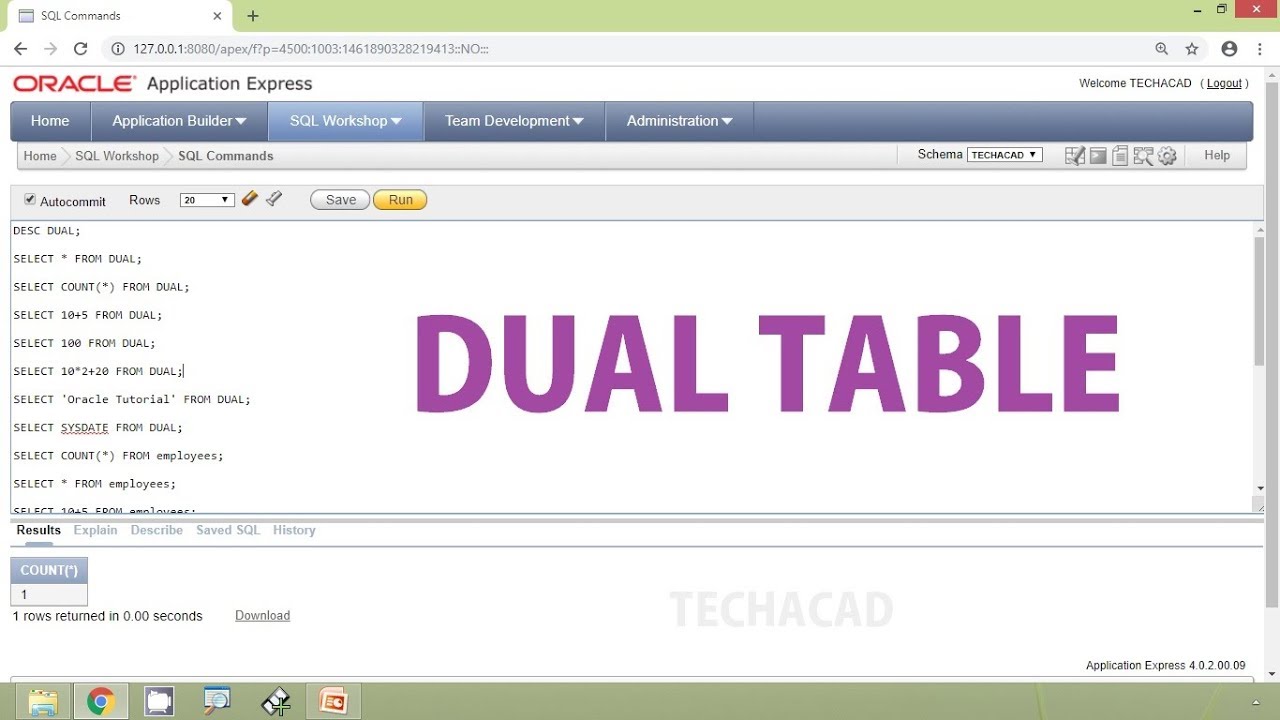The height and width of the screenshot is (720, 1280).
Task: Click the line 'SELECT SYSDATE FROM DUAL;'
Action: coord(98,427)
